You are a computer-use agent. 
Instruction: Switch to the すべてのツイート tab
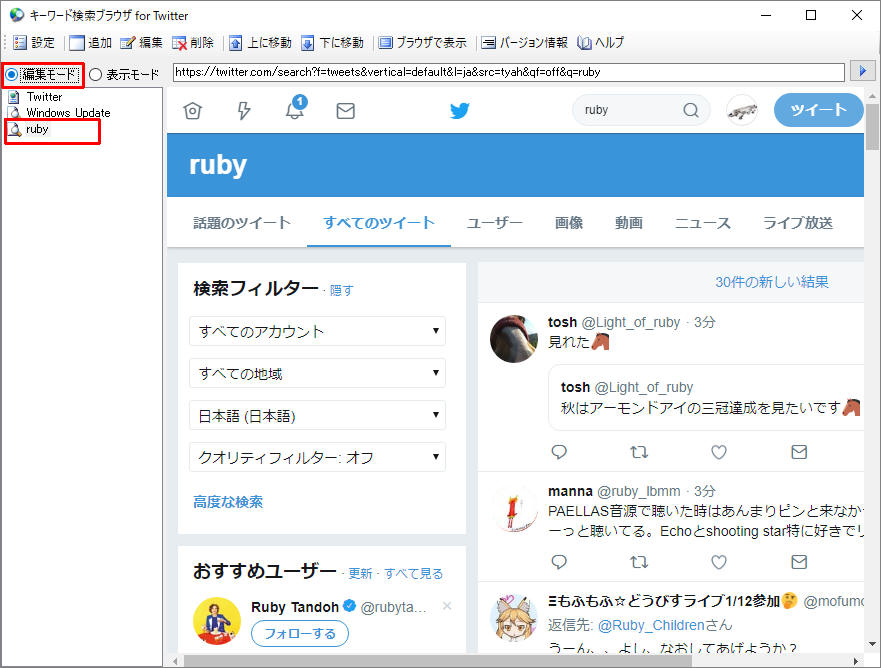click(379, 223)
